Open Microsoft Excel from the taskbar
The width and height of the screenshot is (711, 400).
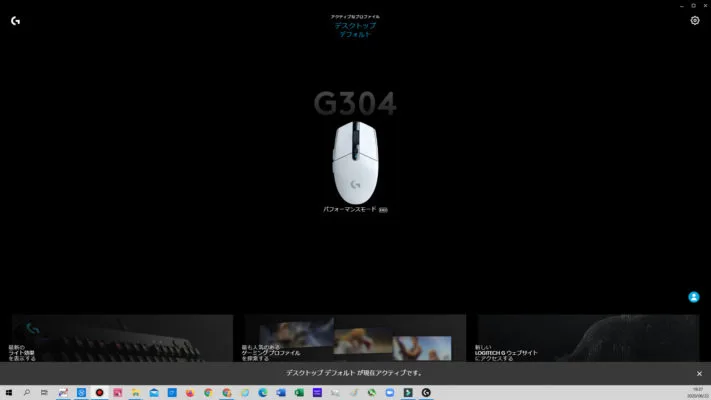click(x=299, y=393)
